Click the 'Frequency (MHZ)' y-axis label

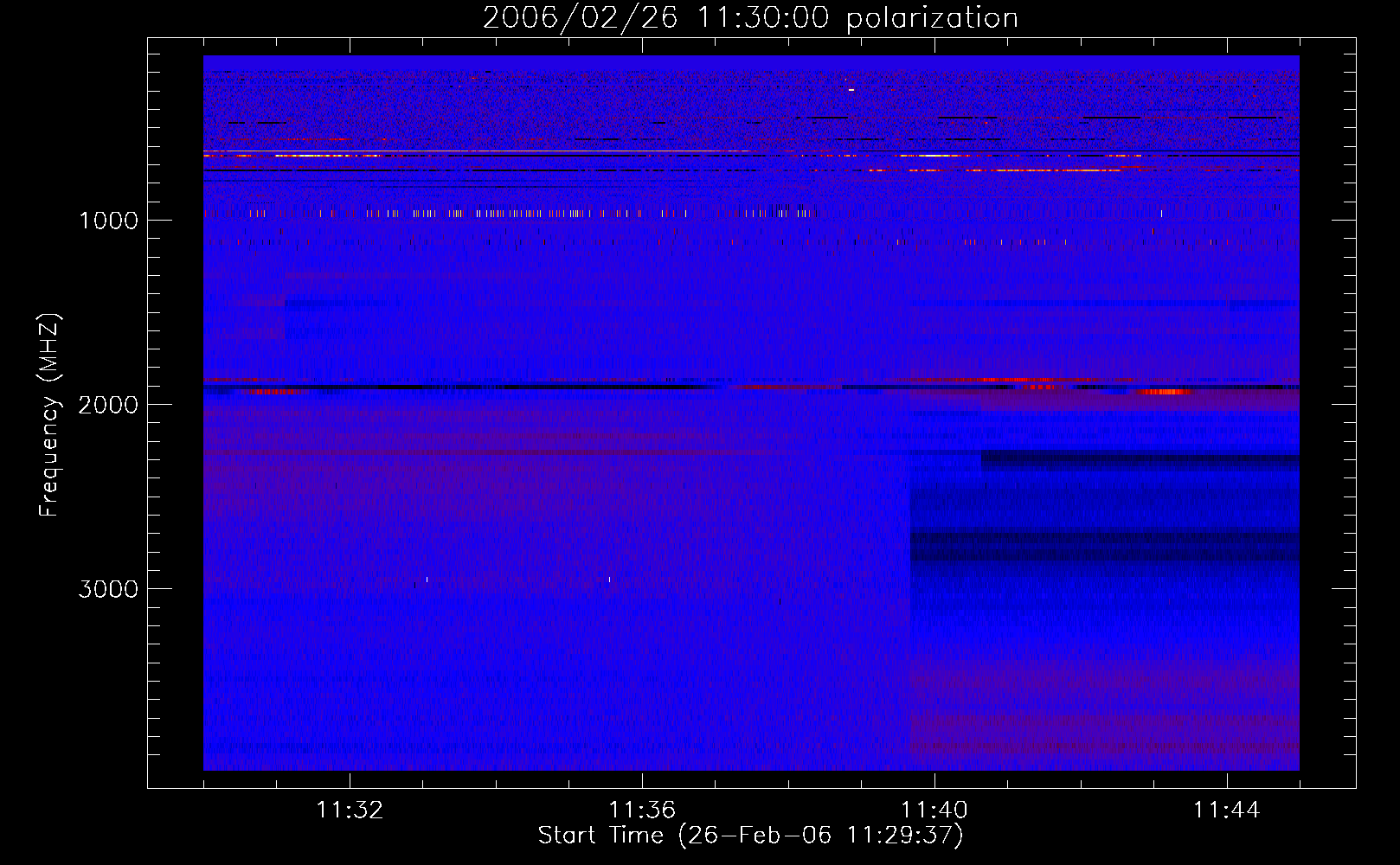point(49,415)
